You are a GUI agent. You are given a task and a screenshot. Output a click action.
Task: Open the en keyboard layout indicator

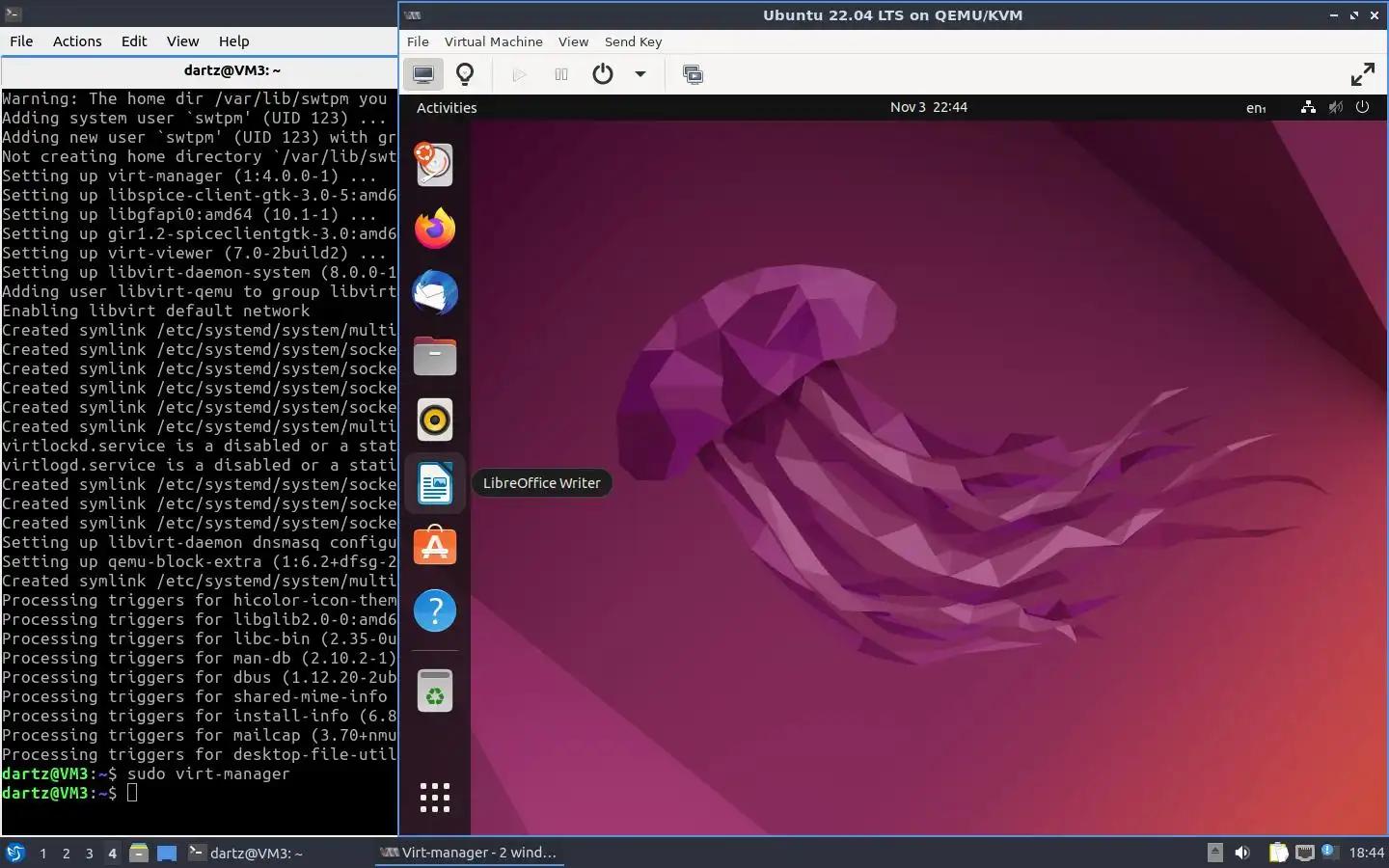[x=1255, y=107]
